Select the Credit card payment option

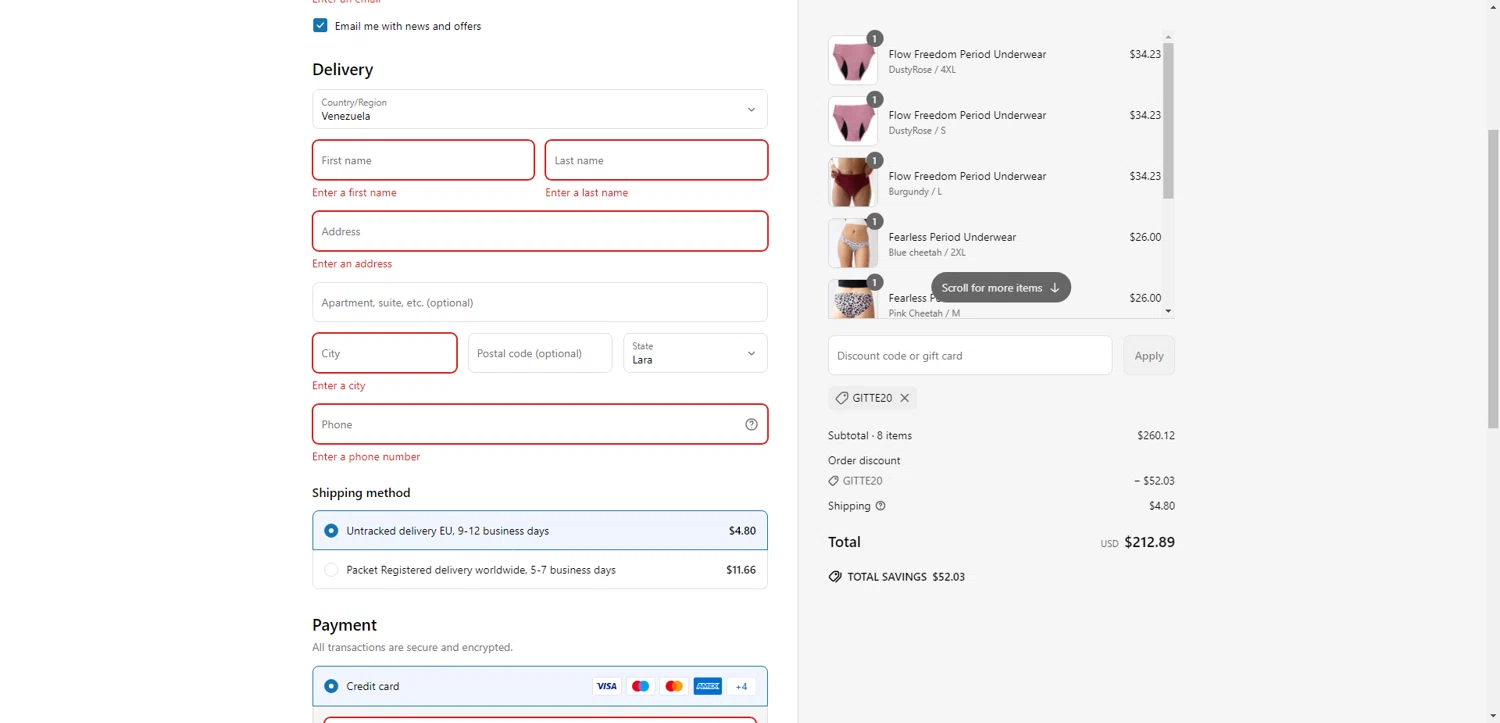tap(540, 686)
